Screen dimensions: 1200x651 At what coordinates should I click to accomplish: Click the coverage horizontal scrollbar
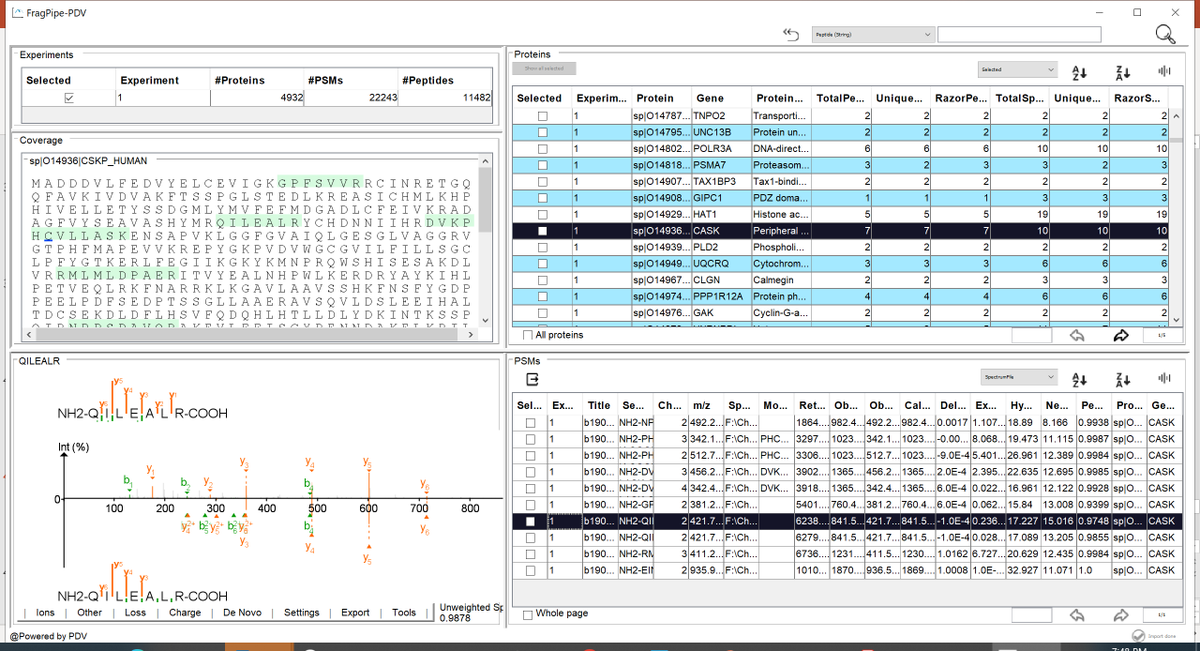pos(246,335)
